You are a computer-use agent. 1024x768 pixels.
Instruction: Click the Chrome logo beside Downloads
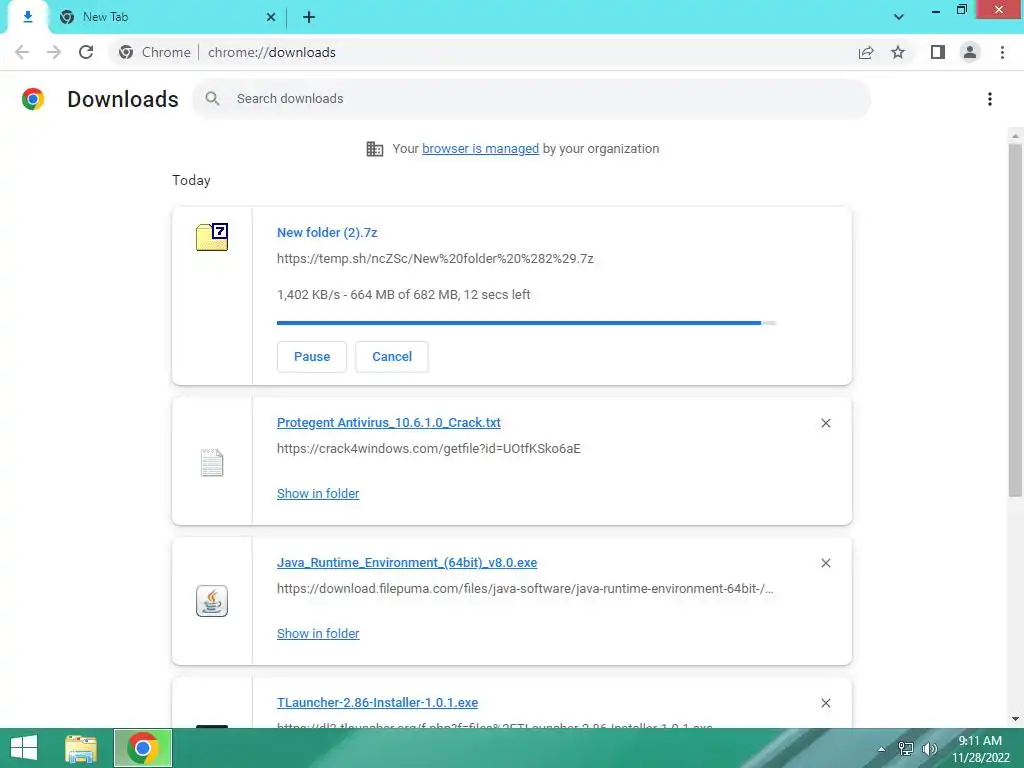[33, 99]
